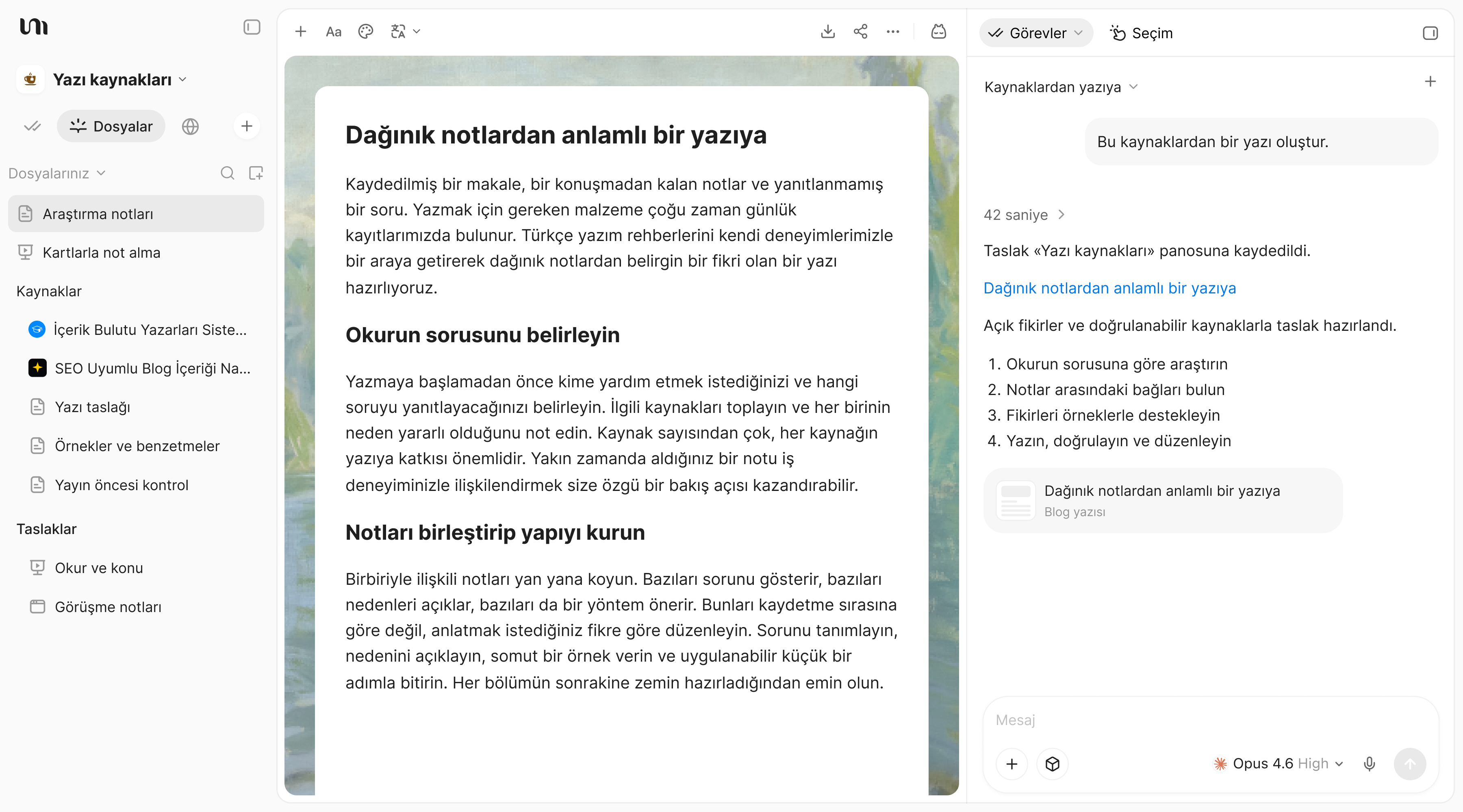Expand the 42 saniye thinking details

click(x=1024, y=215)
